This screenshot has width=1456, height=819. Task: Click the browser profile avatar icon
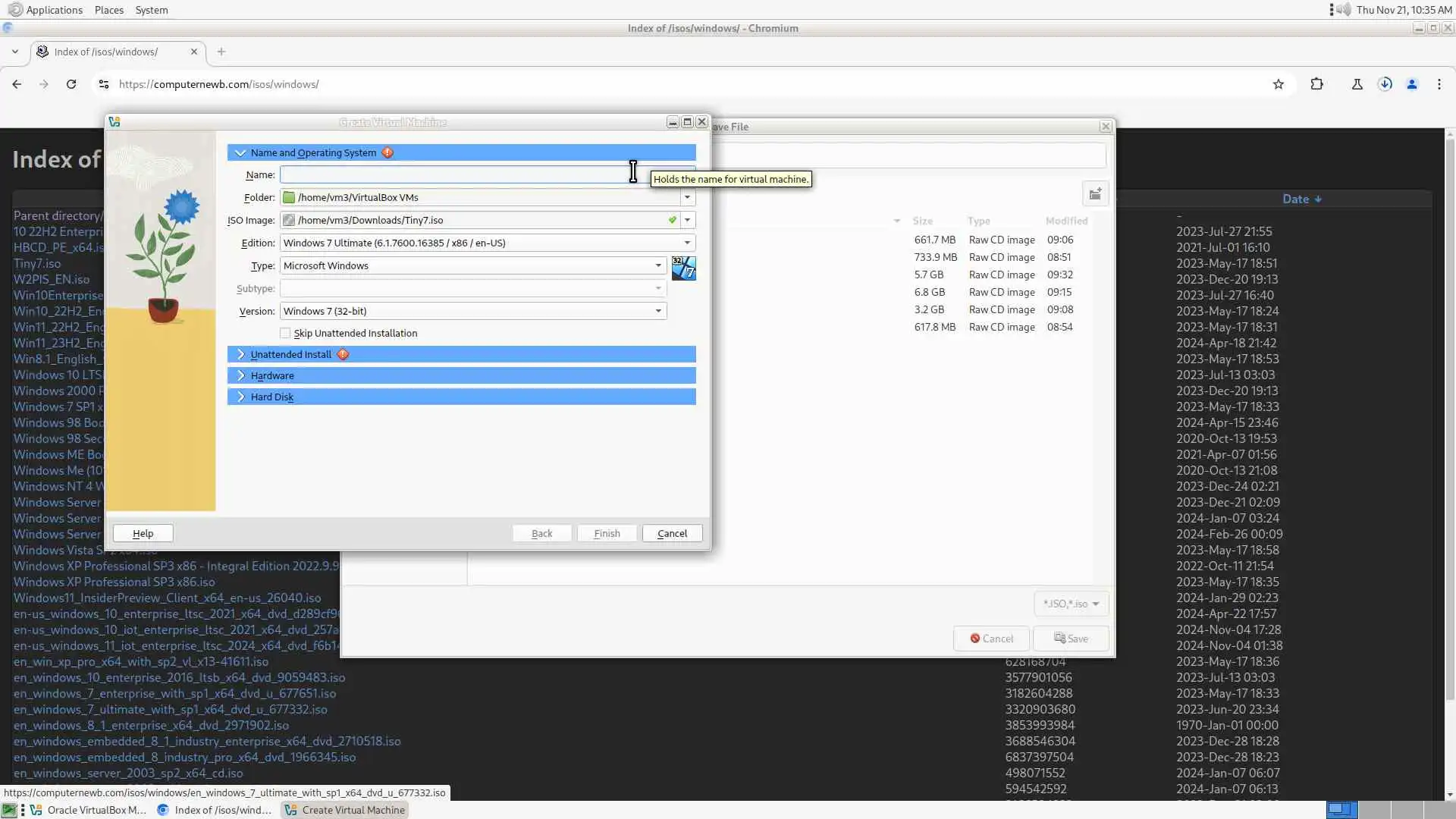[x=1412, y=84]
